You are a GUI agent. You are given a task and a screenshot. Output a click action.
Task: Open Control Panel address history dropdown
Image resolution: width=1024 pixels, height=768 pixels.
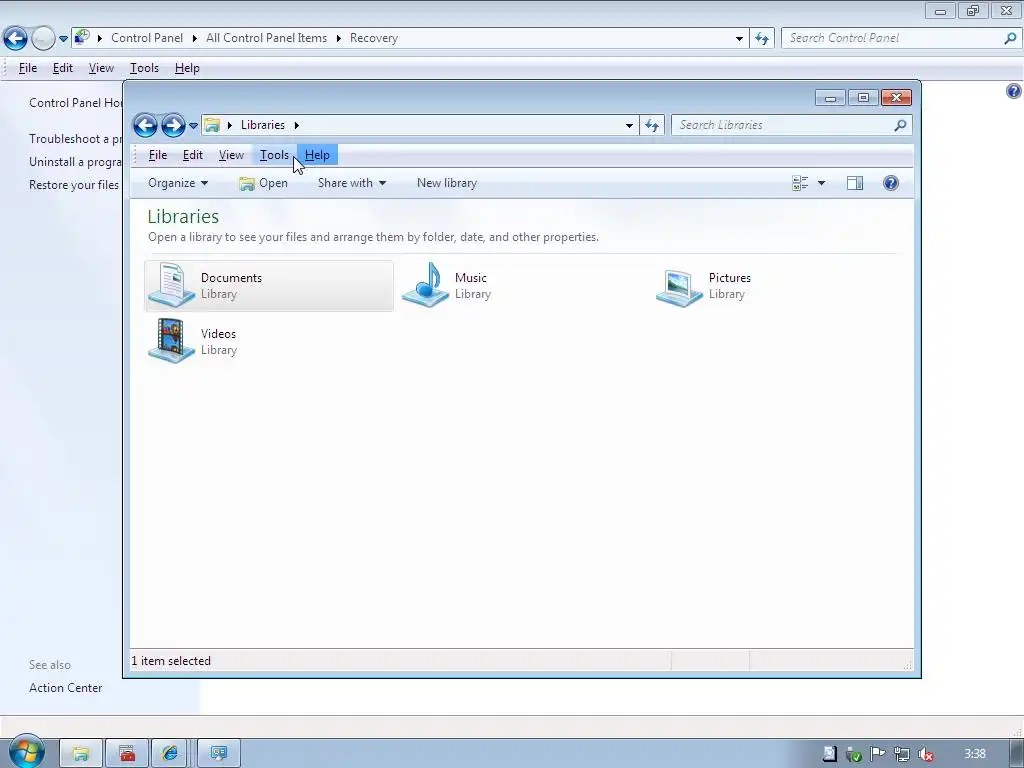point(739,39)
